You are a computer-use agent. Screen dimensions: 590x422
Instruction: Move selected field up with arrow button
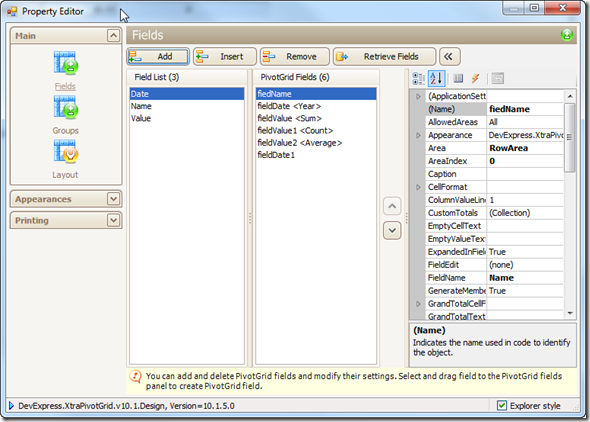coord(392,206)
